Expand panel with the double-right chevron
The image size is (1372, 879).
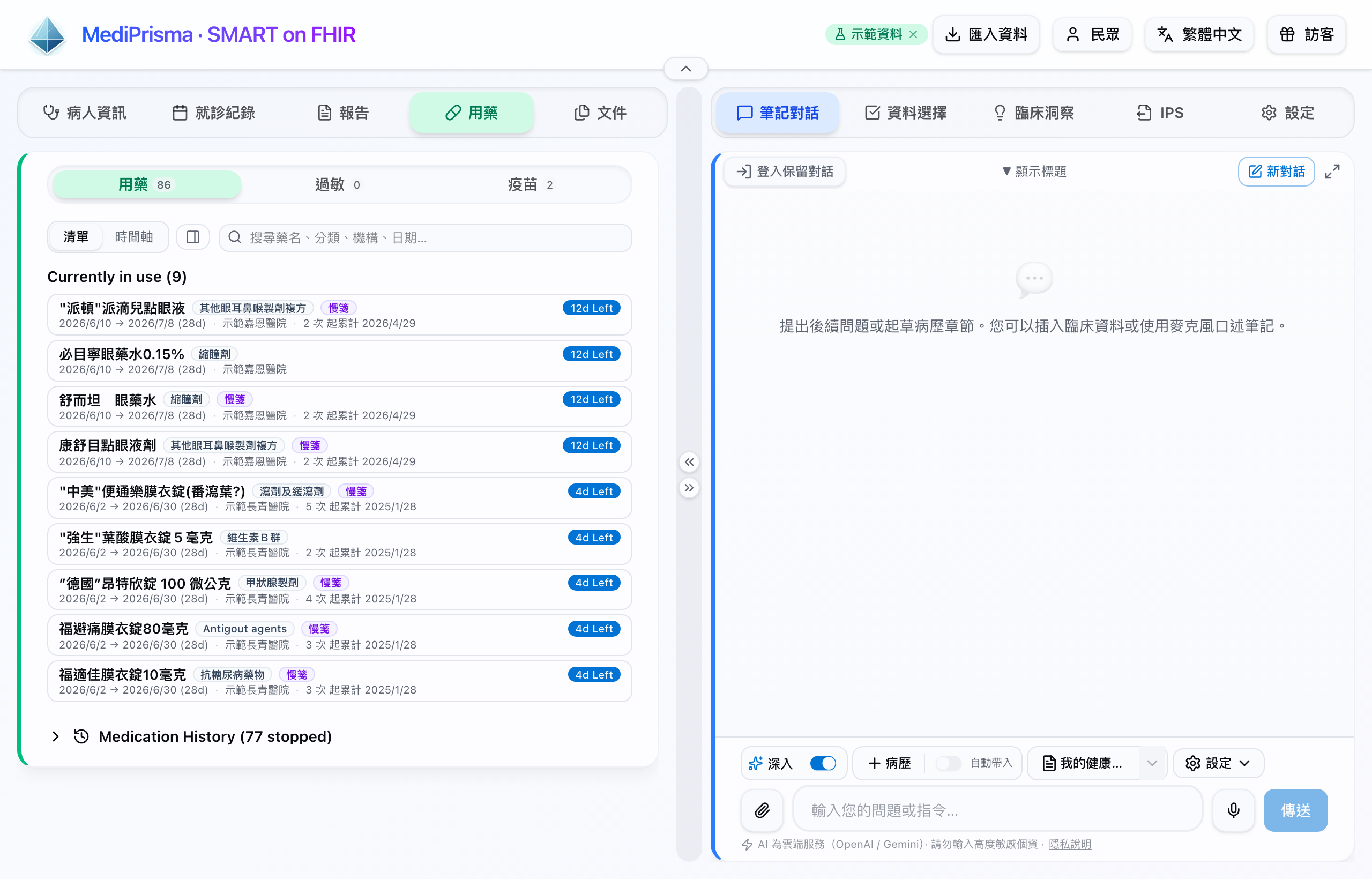point(689,487)
